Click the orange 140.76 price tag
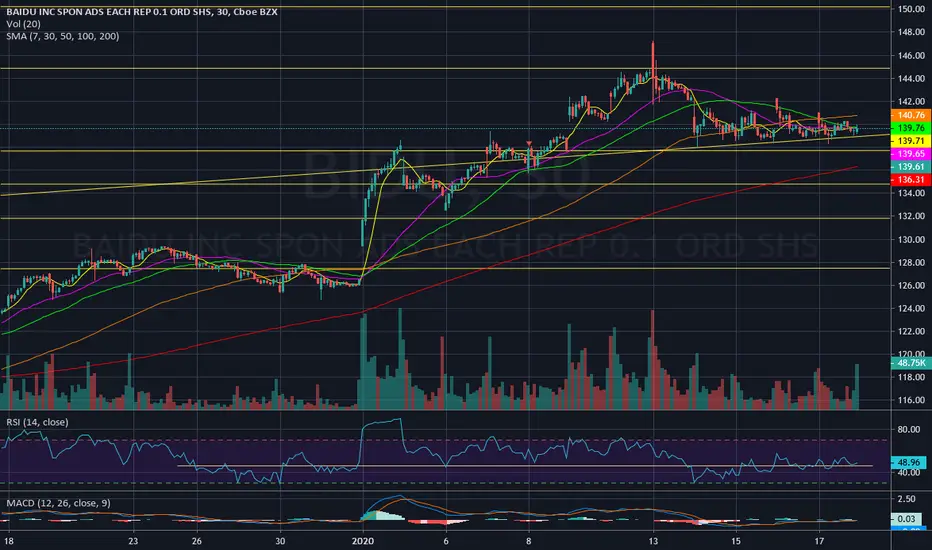This screenshot has height=550, width=932. tap(911, 115)
